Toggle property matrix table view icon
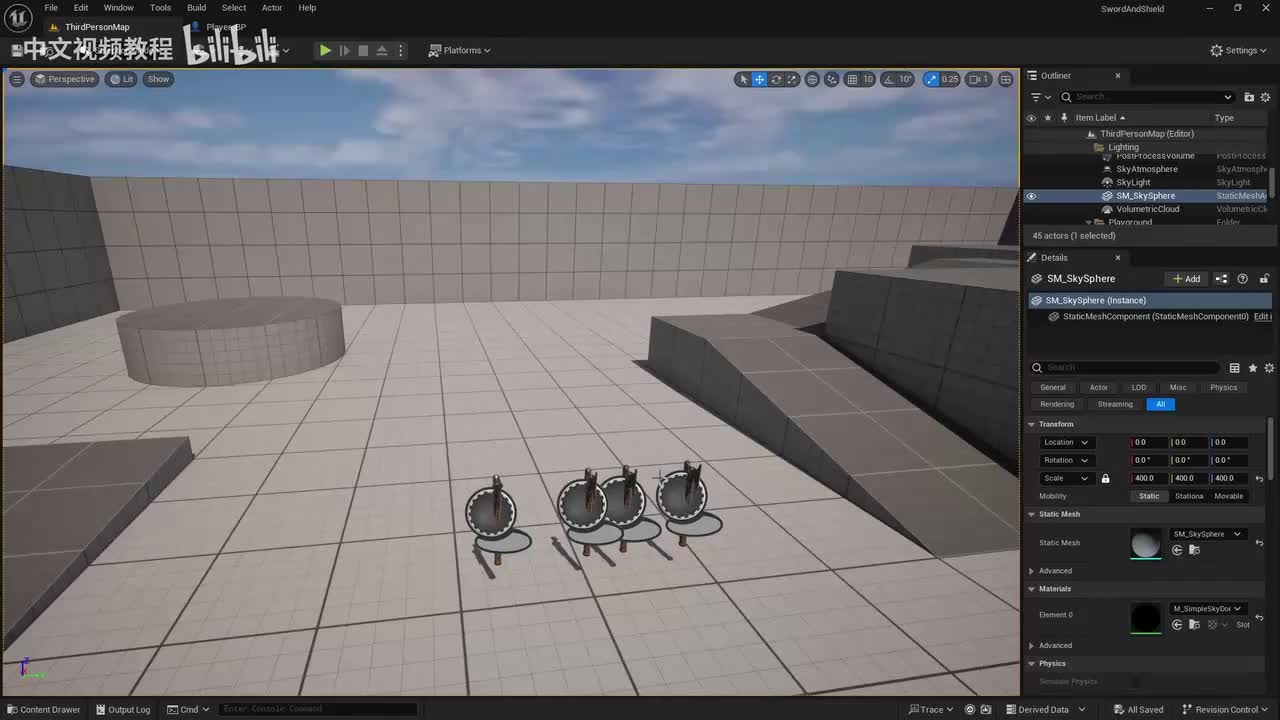Screen dimensions: 1280x720 tap(1235, 368)
